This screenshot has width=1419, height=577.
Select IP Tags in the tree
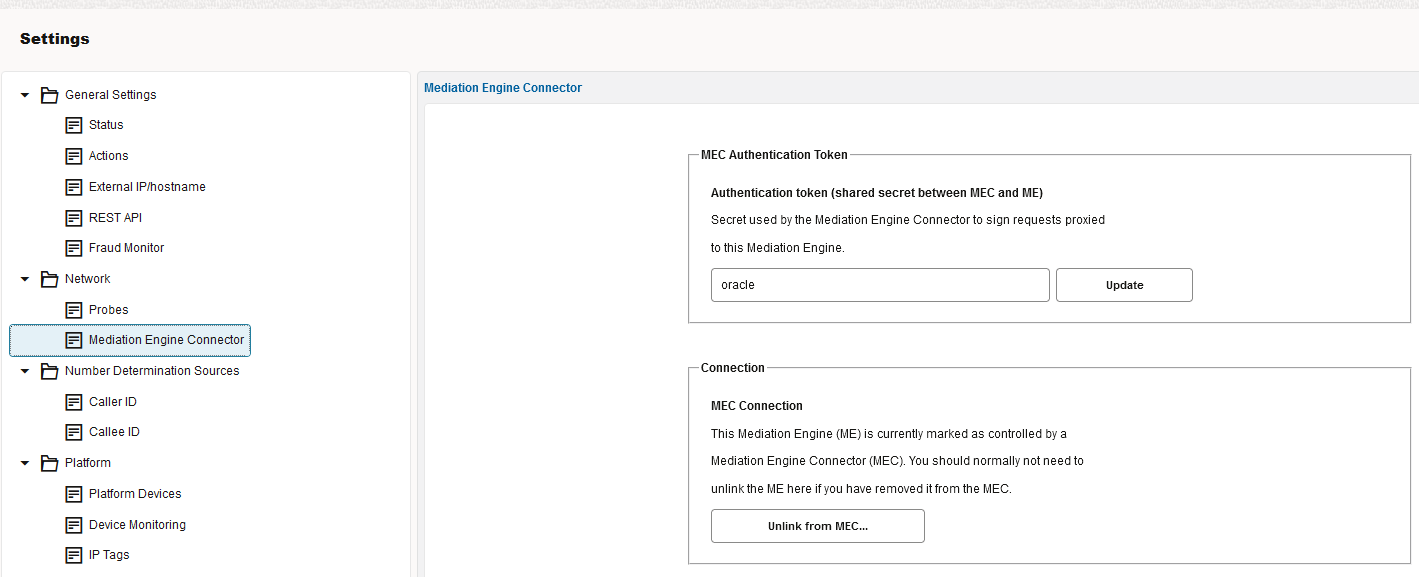click(109, 555)
